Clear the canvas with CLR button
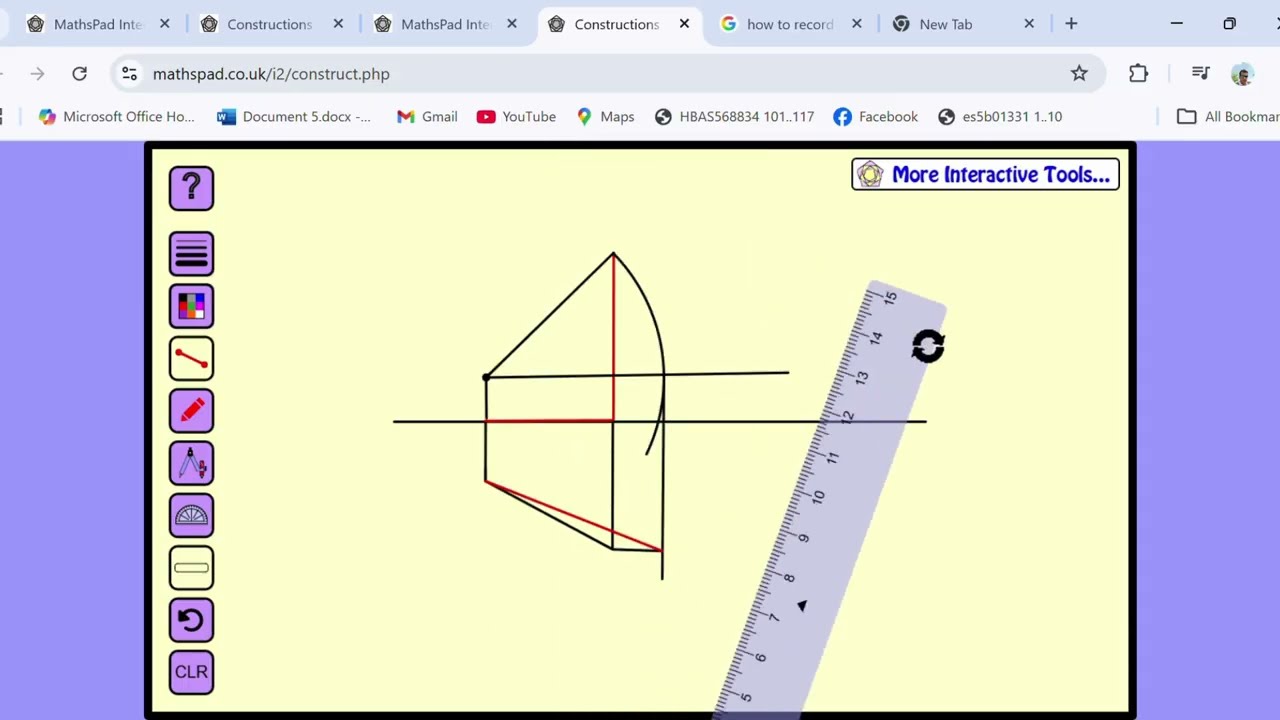Viewport: 1280px width, 720px height. click(191, 671)
